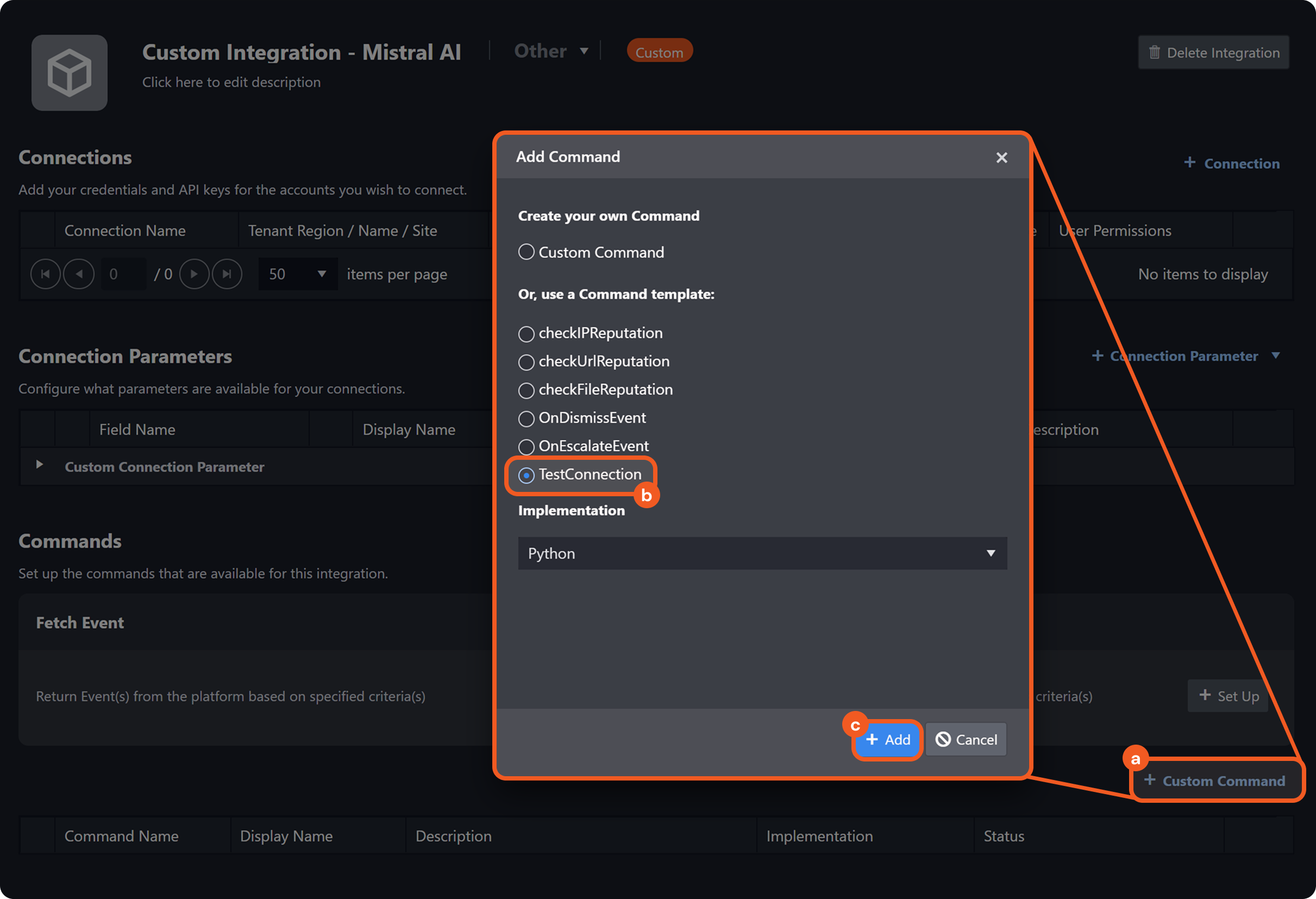Open the items per page dropdown
The image size is (1316, 899).
298,274
